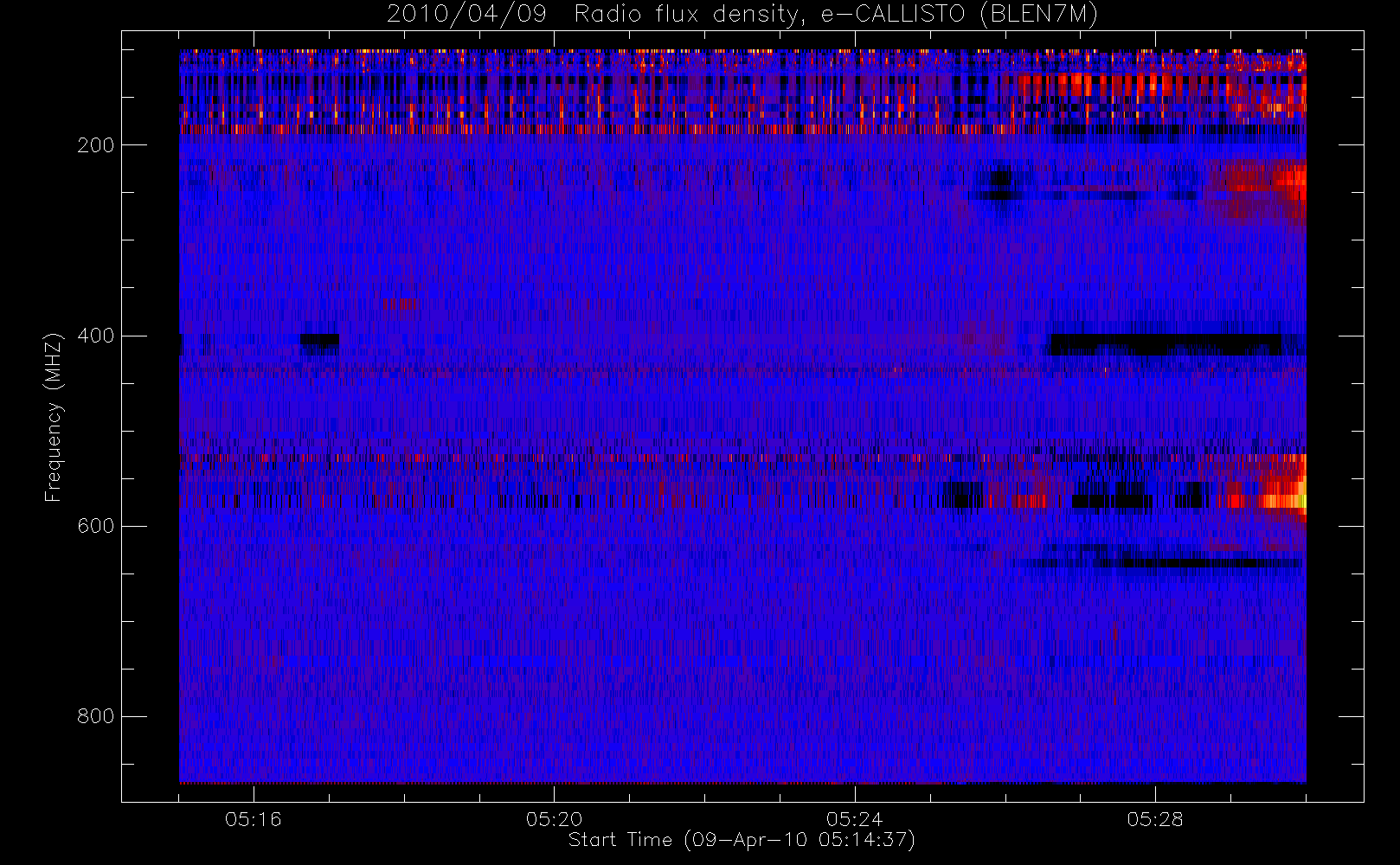Click the 800 frequency tick label

click(x=95, y=716)
